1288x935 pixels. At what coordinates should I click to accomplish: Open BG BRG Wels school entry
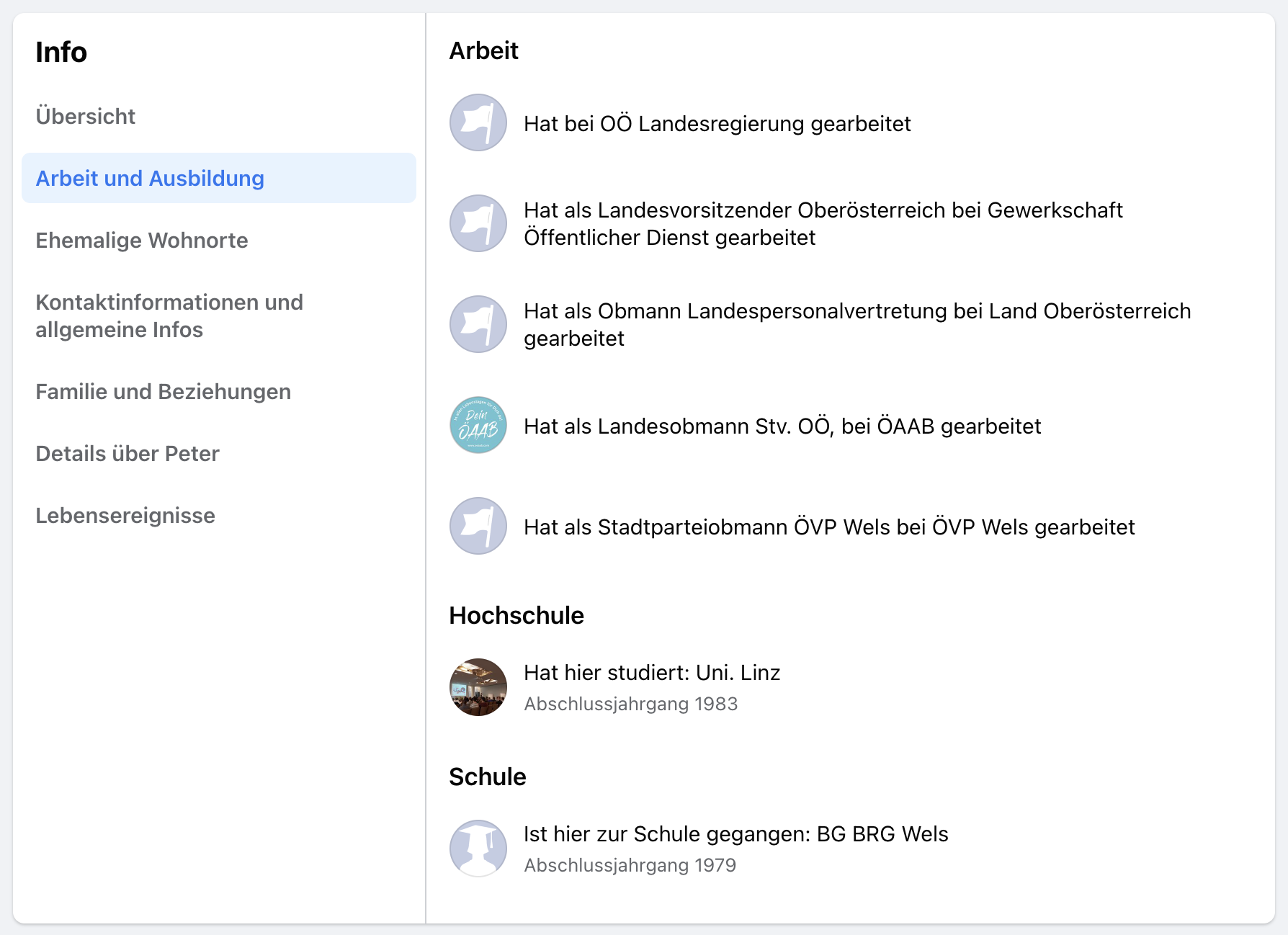point(735,833)
